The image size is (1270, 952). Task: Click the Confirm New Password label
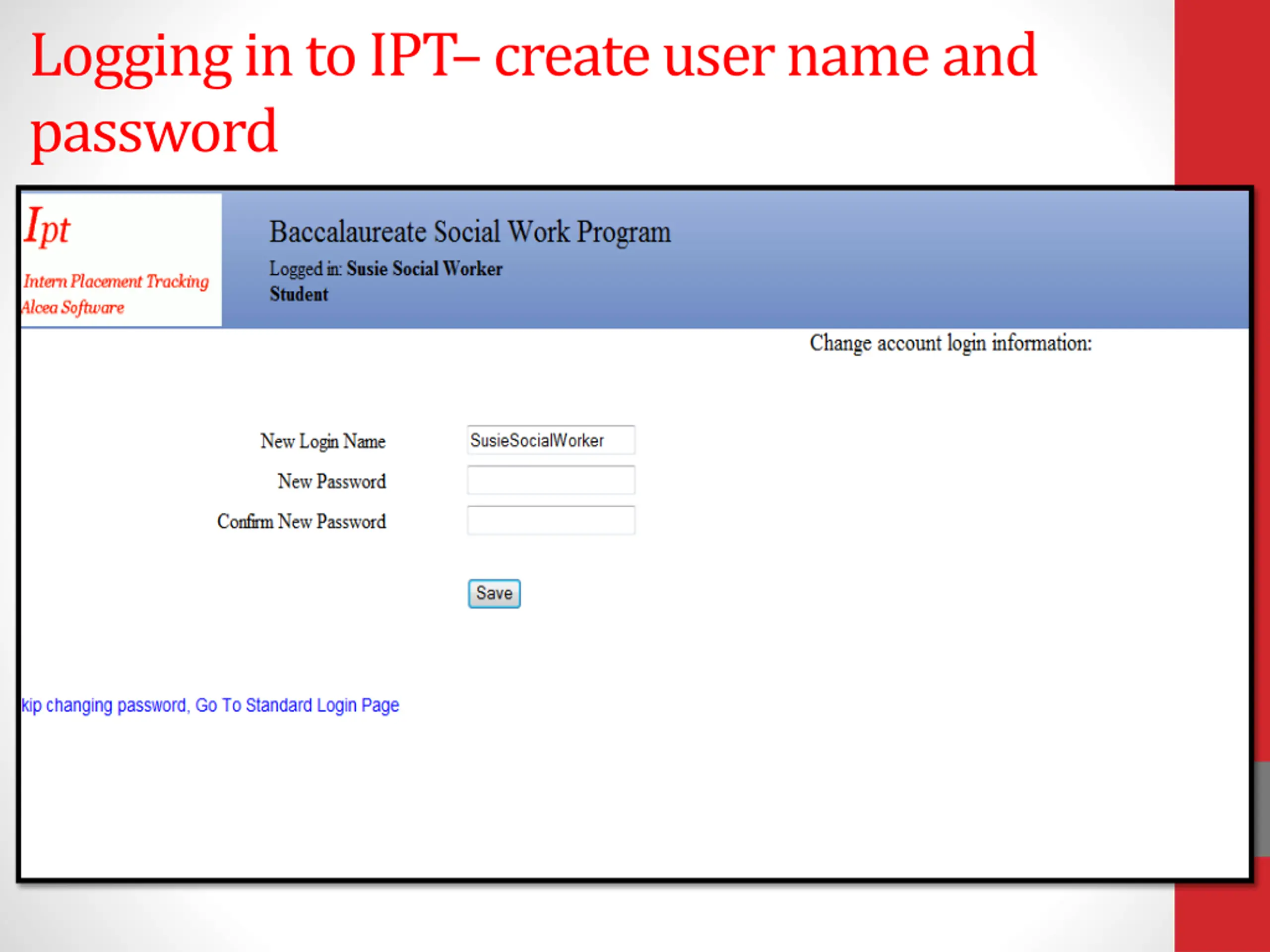click(302, 522)
